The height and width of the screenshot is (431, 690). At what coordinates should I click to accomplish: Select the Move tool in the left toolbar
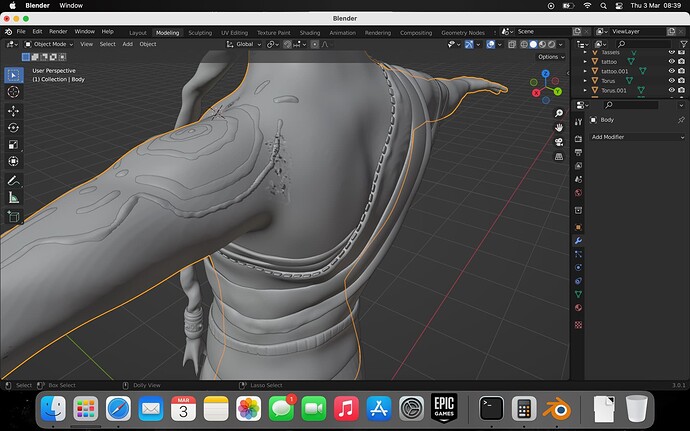14,111
